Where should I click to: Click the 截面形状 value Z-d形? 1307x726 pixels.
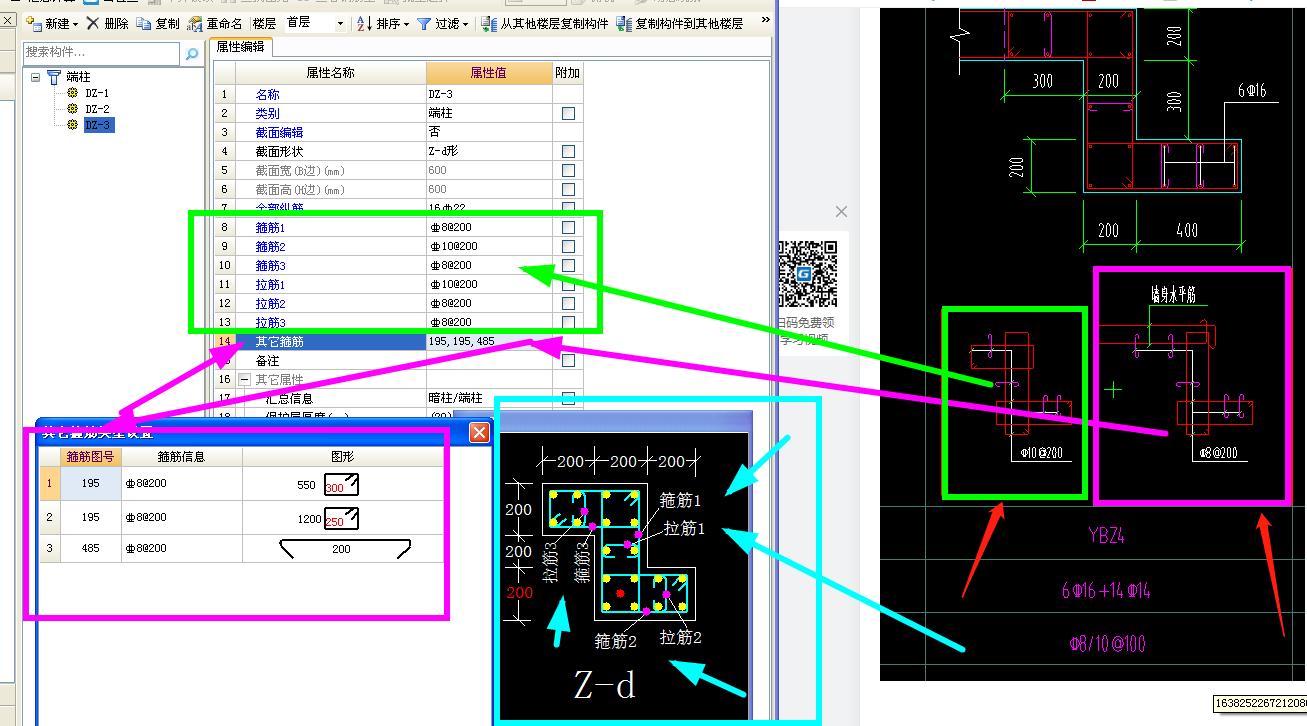tap(489, 152)
